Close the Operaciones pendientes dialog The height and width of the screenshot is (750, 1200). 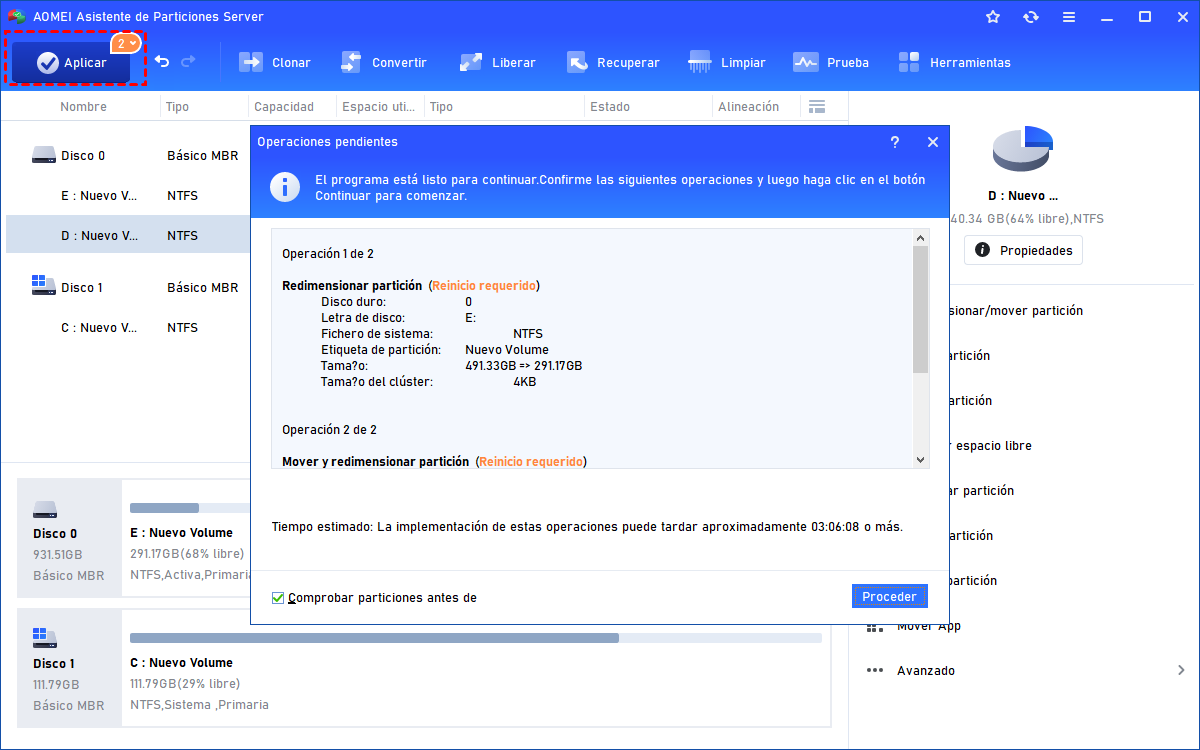tap(933, 142)
